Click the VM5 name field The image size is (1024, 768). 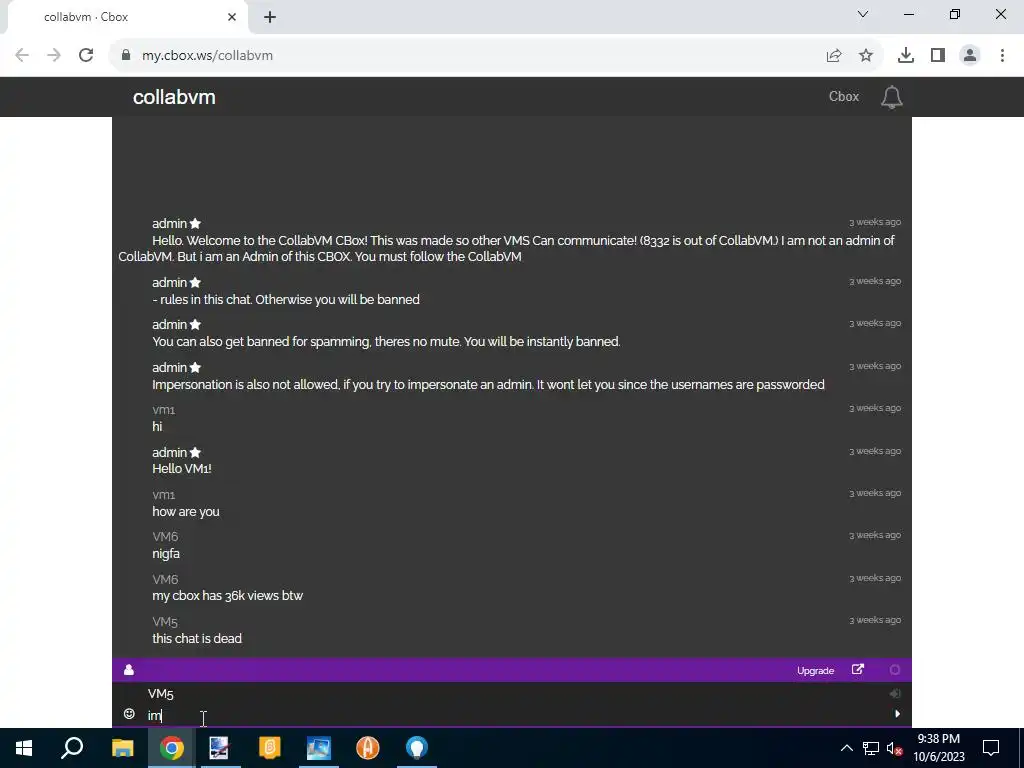click(x=513, y=694)
